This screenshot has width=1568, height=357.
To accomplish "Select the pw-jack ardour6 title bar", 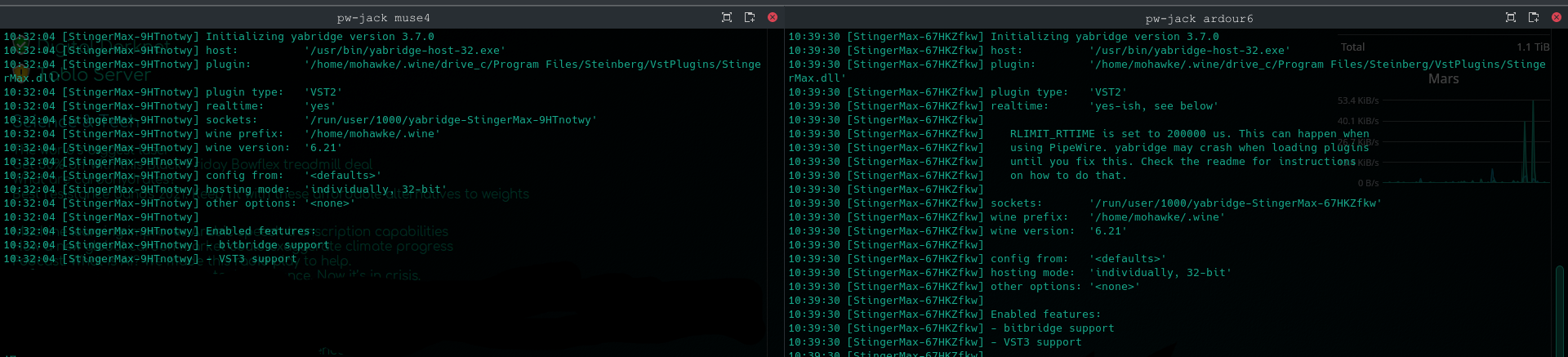I will (1198, 18).
